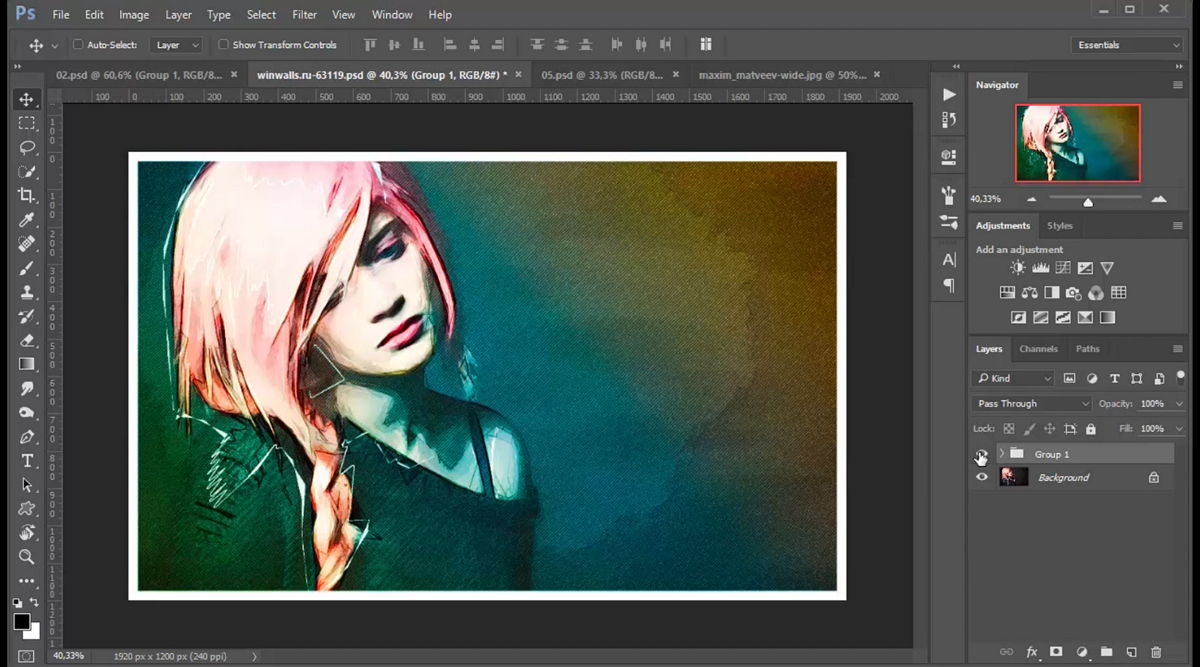Select the Lasso tool
This screenshot has width=1200, height=667.
[x=27, y=147]
